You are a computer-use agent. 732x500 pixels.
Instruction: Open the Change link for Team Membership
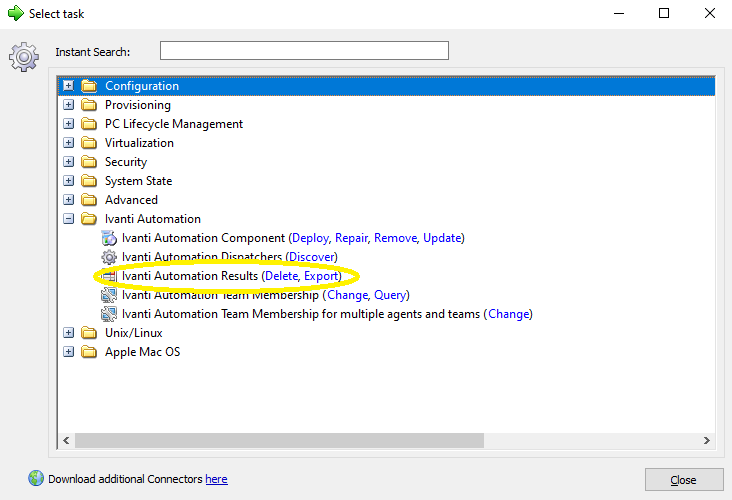click(x=347, y=295)
